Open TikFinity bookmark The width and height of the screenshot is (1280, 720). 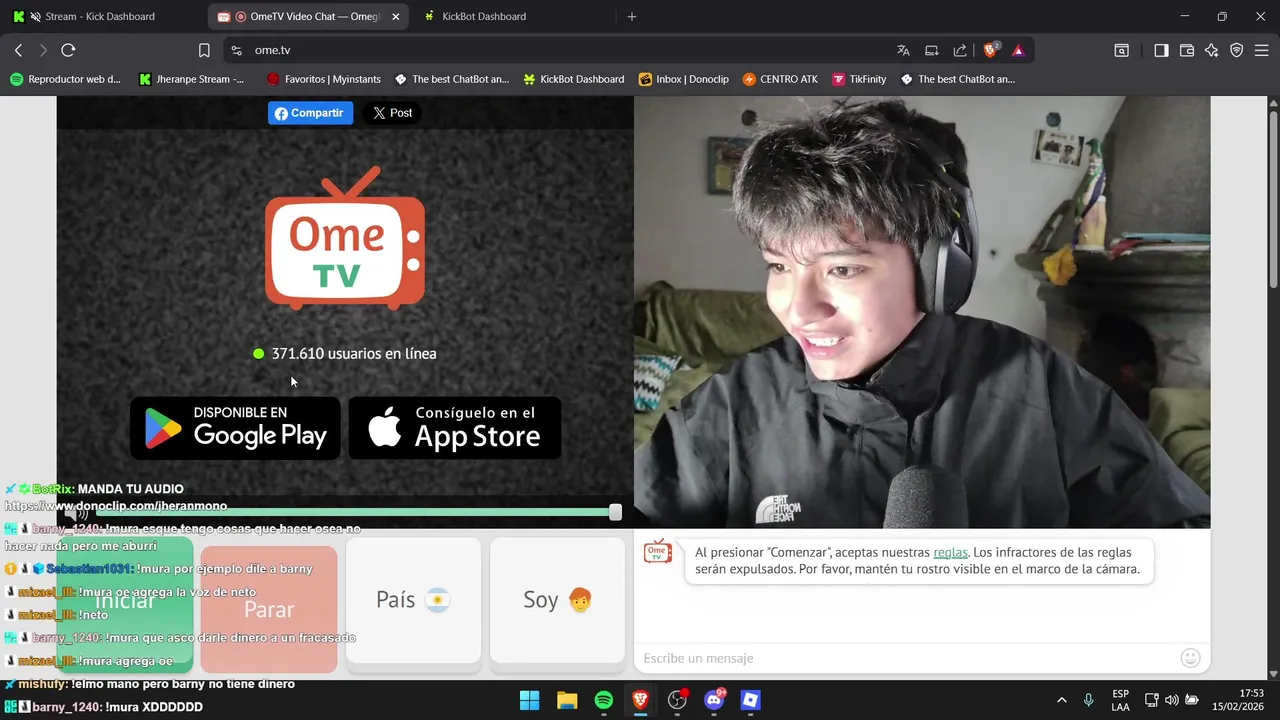[858, 79]
